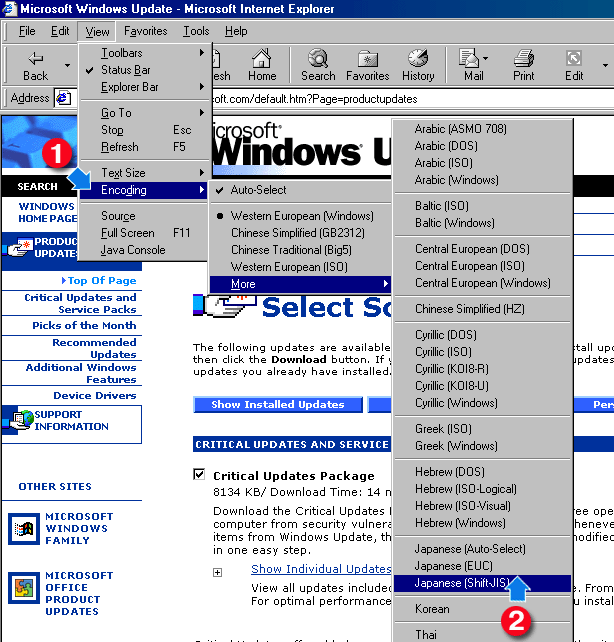Select Greek (Windows) encoding
Viewport: 614px width, 642px height.
pyautogui.click(x=483, y=446)
